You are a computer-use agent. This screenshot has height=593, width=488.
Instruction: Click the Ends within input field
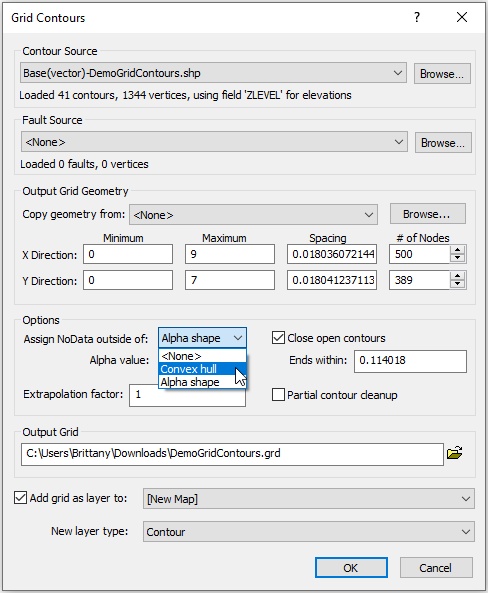[x=410, y=361]
